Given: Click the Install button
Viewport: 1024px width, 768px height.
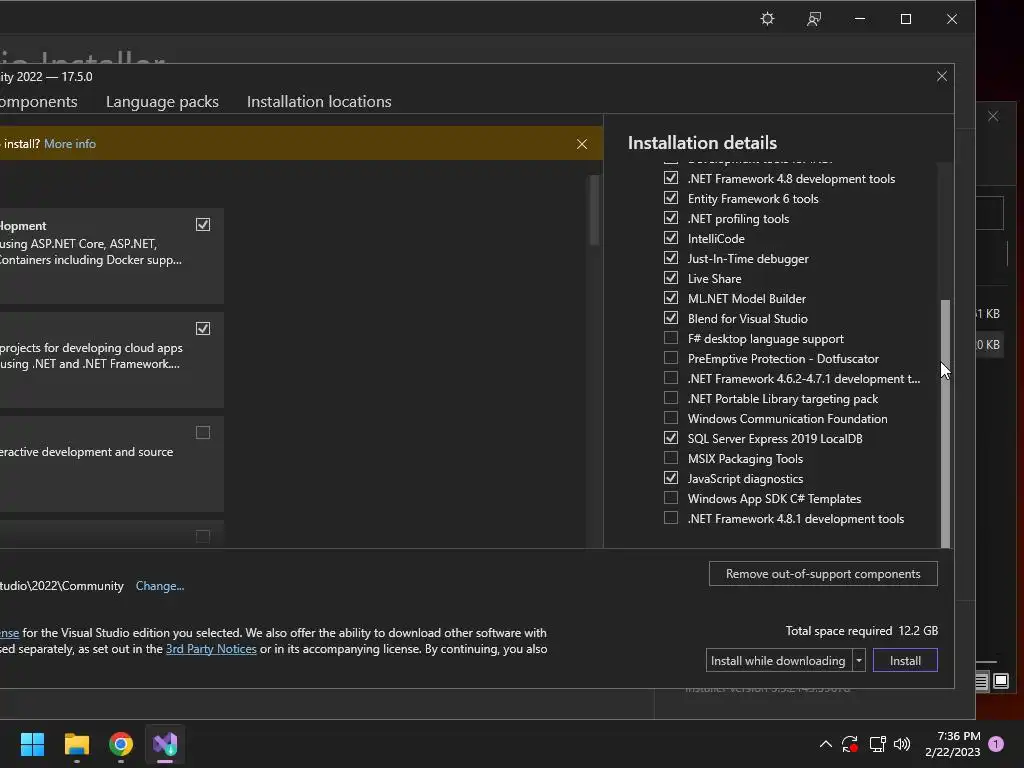Looking at the screenshot, I should click(x=905, y=660).
